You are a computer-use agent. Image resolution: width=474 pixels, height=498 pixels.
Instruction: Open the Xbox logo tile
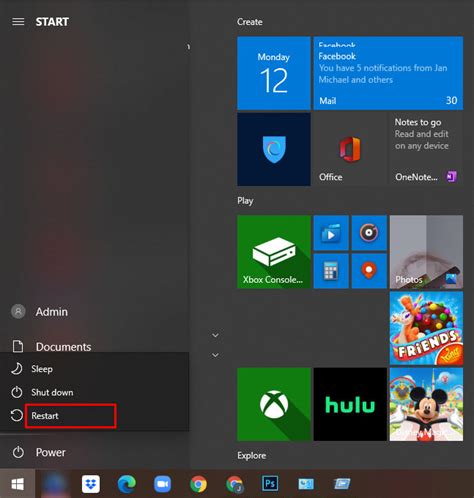tap(274, 404)
